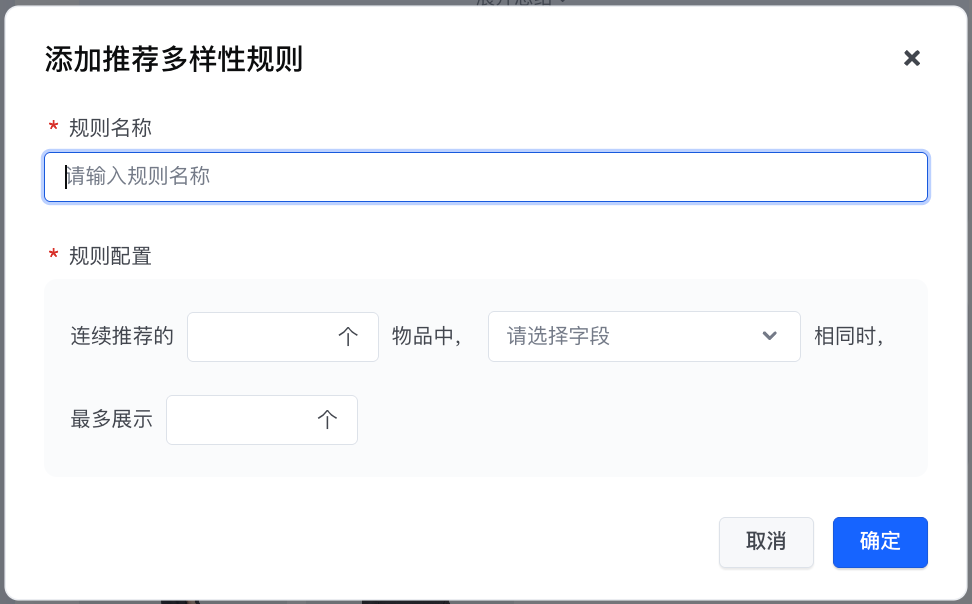Screen dimensions: 972x604
Task: Focus the 最多展示 count input
Action: click(241, 420)
